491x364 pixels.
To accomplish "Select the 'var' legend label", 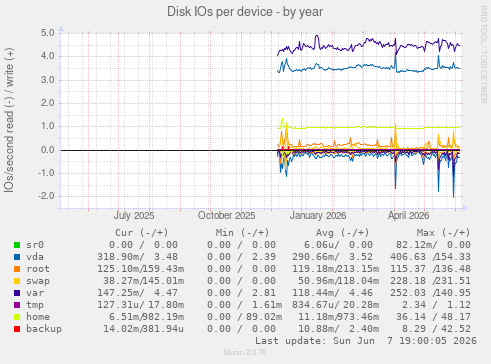I will (x=35, y=293).
